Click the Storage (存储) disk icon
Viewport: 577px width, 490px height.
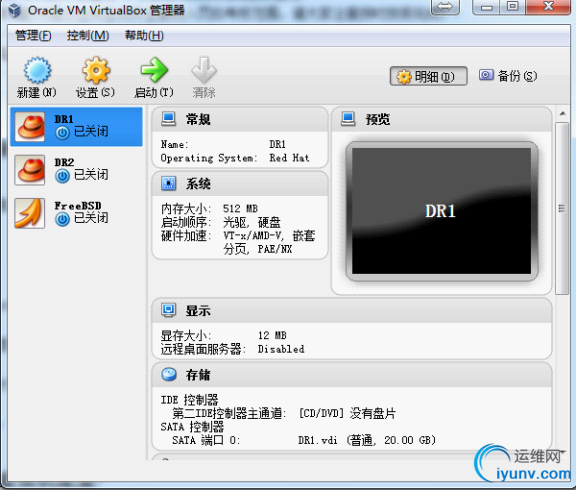(169, 374)
